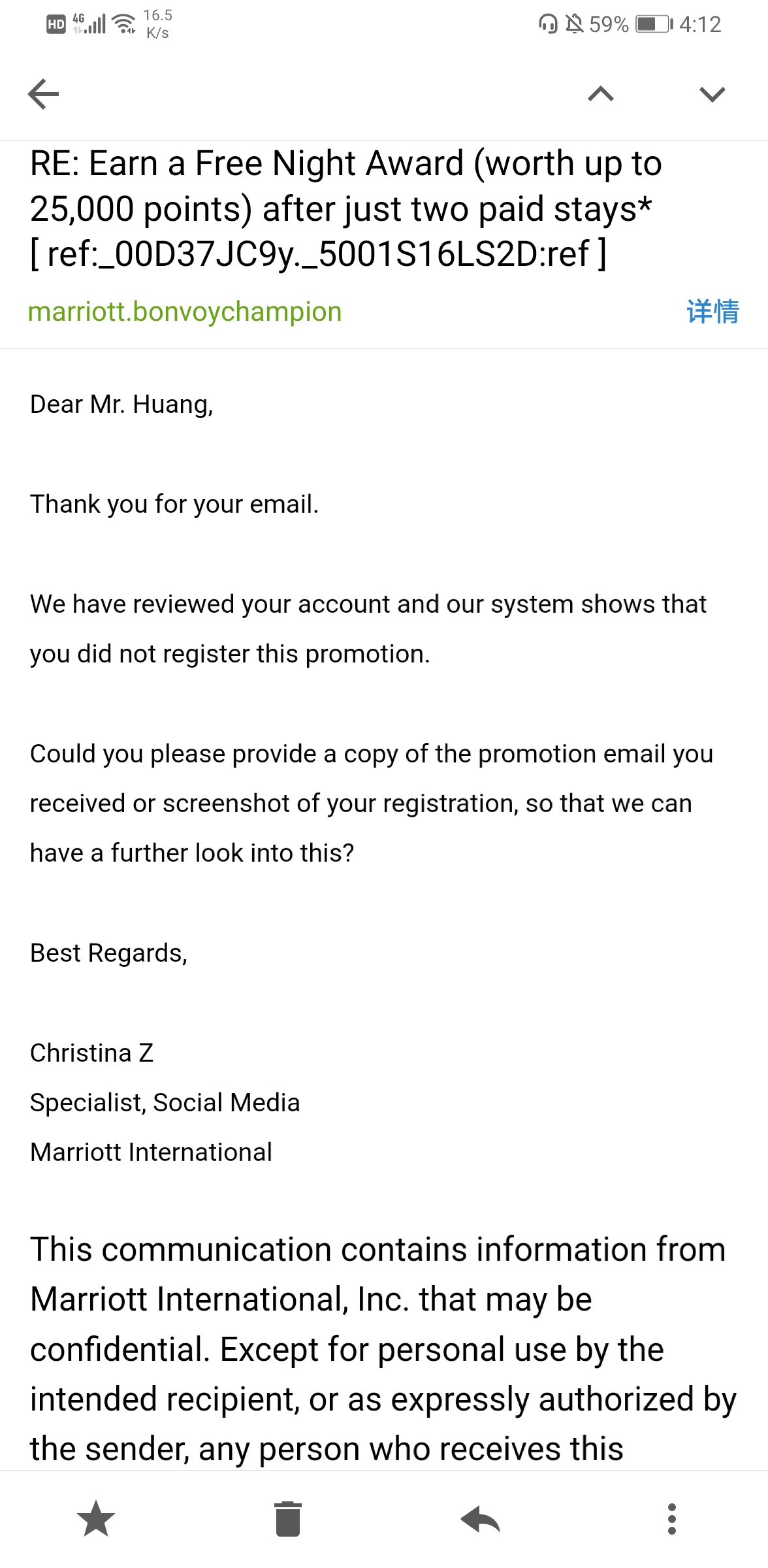Open sender details via 详情 link

click(x=712, y=312)
